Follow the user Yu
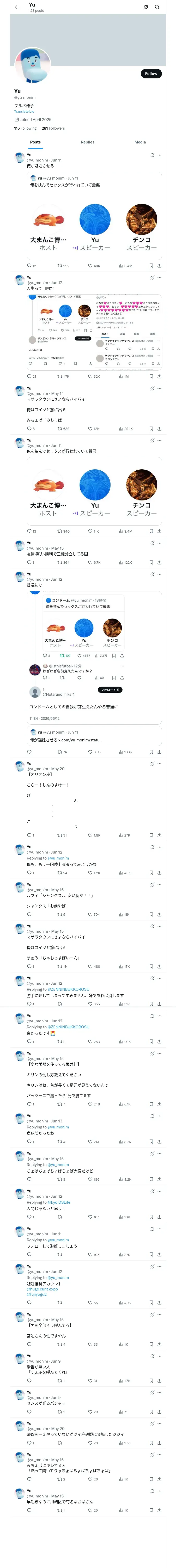The width and height of the screenshot is (176, 1568). point(151,74)
